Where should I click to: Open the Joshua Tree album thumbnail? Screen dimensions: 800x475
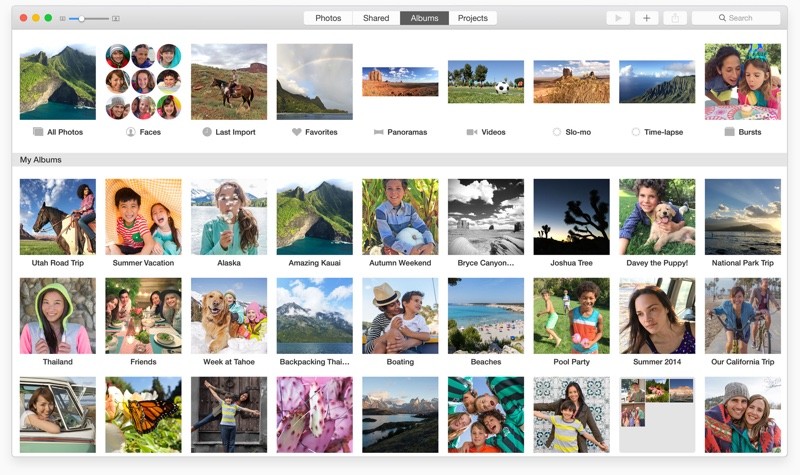(571, 217)
